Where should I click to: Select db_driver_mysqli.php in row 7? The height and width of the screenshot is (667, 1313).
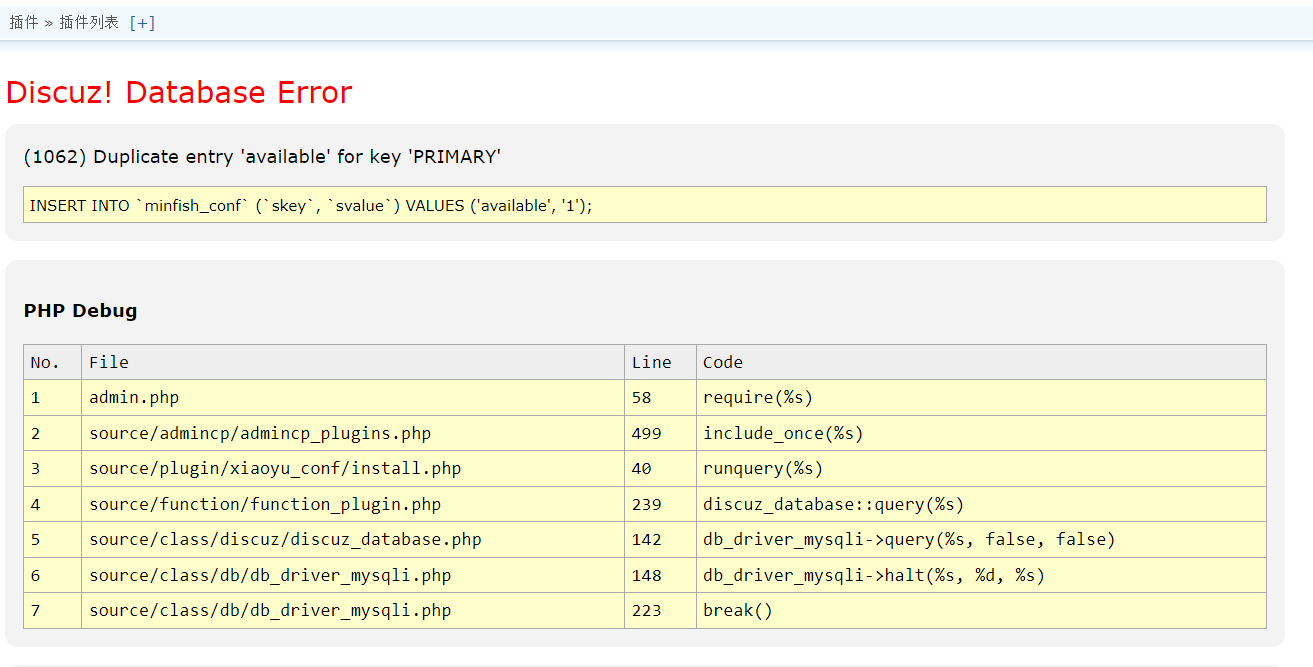(353, 611)
